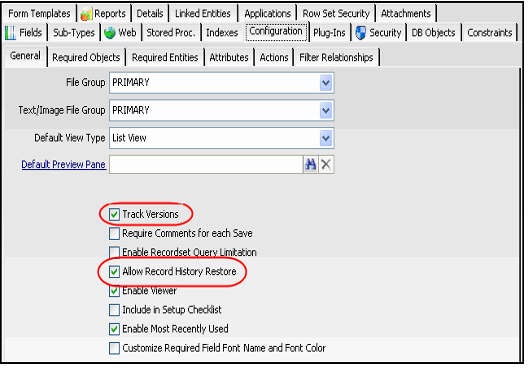
Task: Clear the Default Preview Pane with X icon
Action: click(326, 165)
